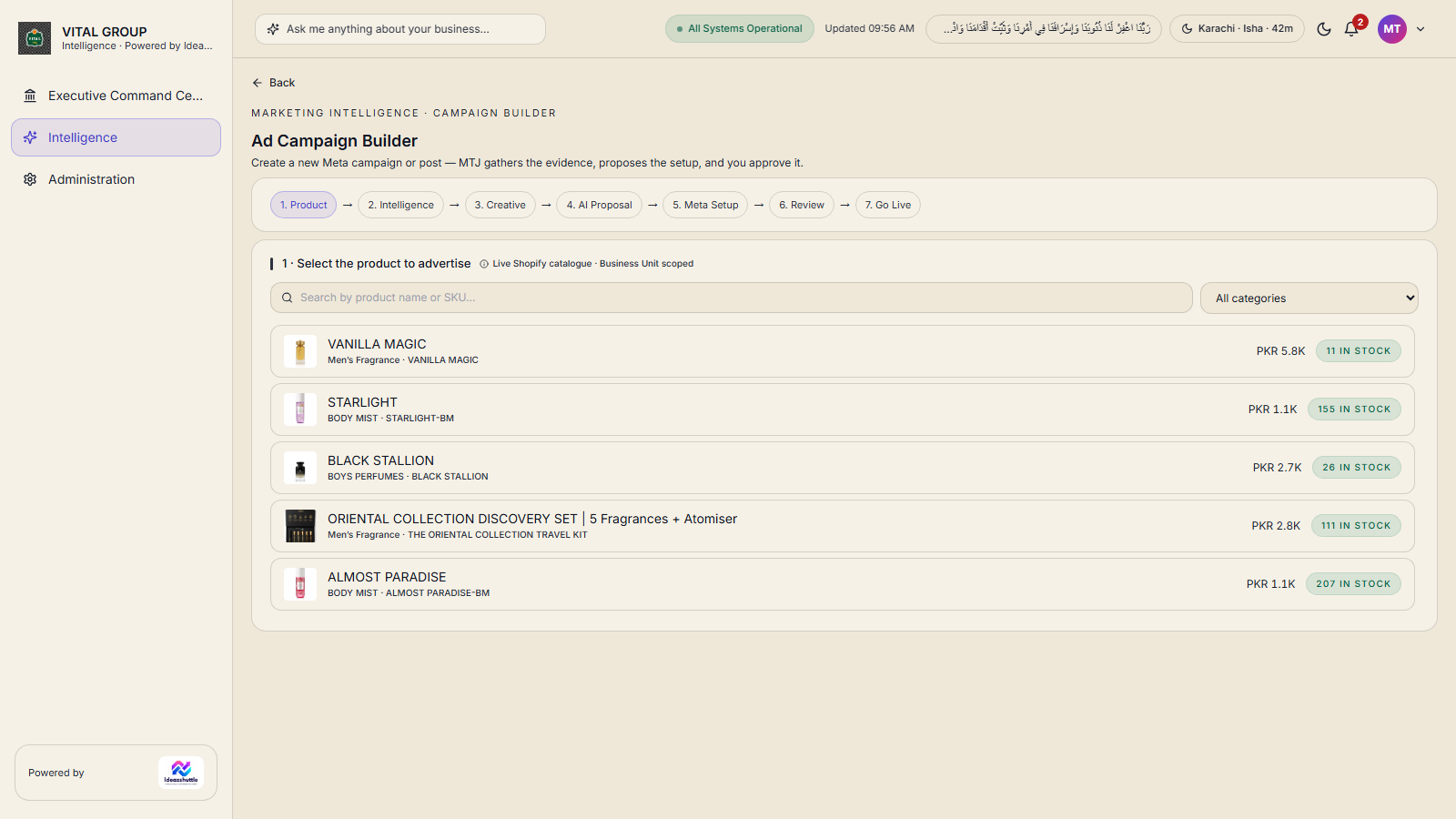This screenshot has width=1456, height=819.
Task: Click the BODY MIST · STARLIGHT-BM subtitle
Action: 390,419
